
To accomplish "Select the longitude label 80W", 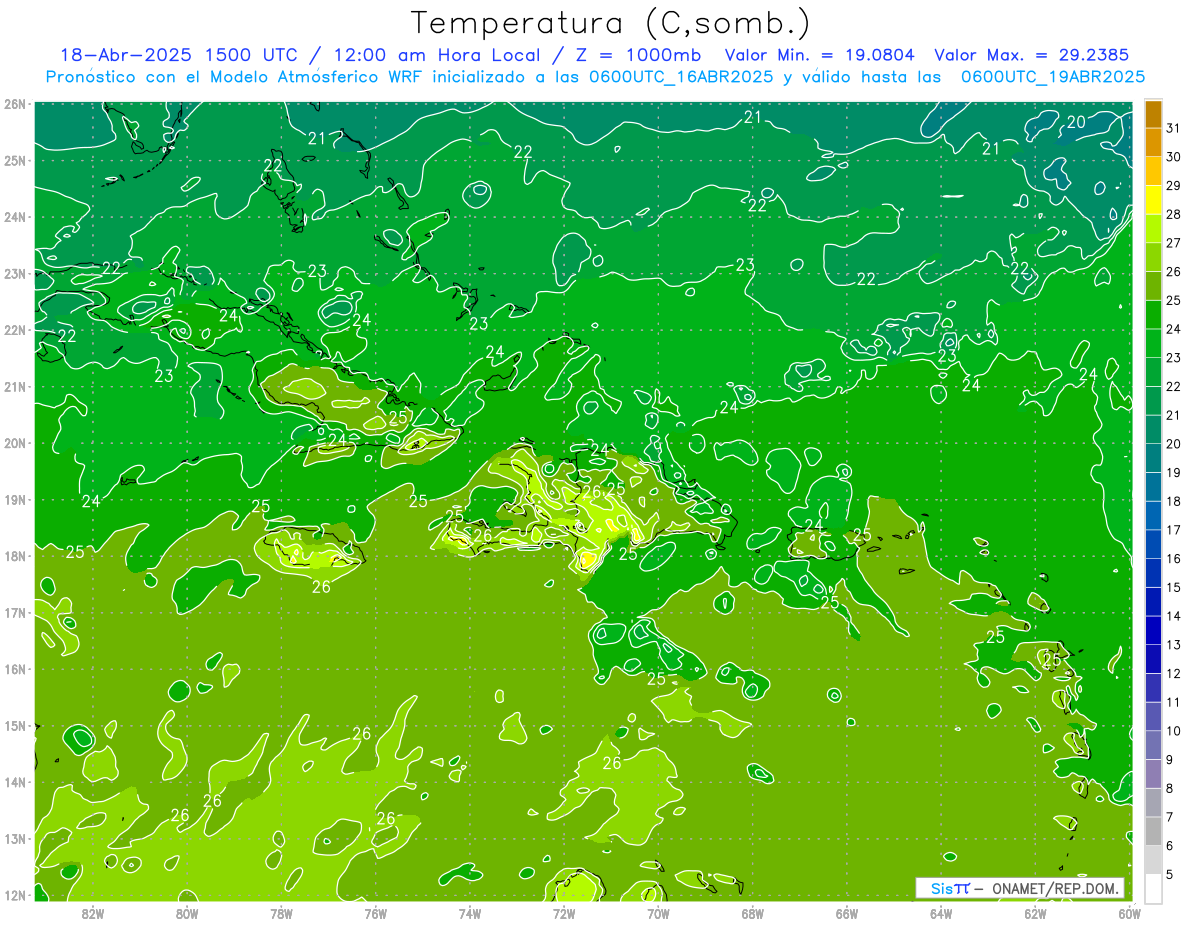I will (186, 913).
